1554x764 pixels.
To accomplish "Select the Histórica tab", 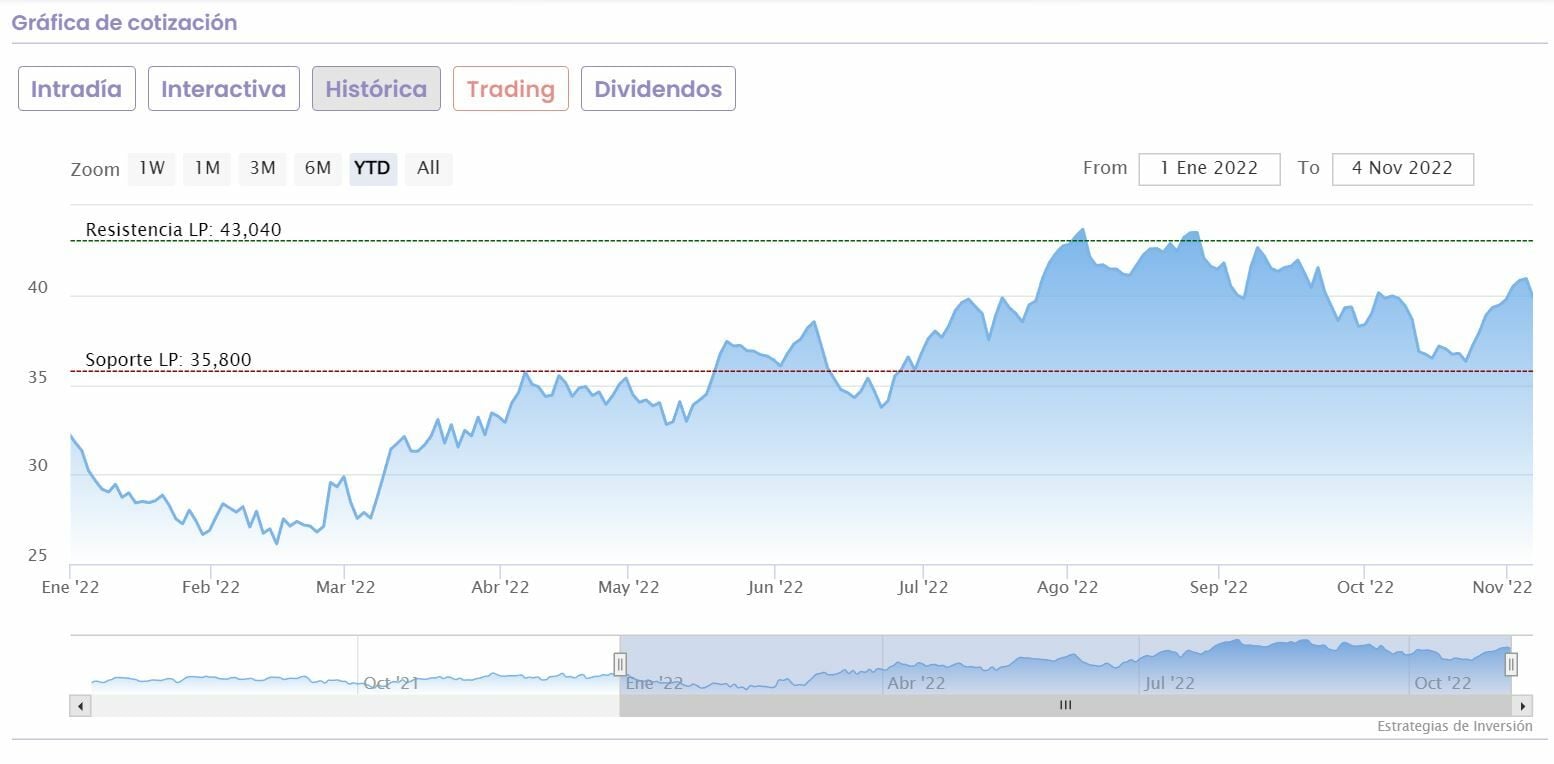I will [376, 89].
